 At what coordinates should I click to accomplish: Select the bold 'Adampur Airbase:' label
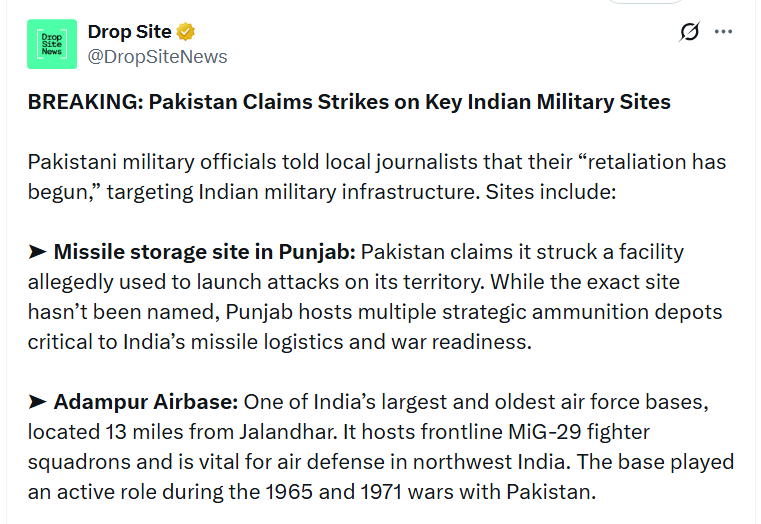pyautogui.click(x=146, y=402)
